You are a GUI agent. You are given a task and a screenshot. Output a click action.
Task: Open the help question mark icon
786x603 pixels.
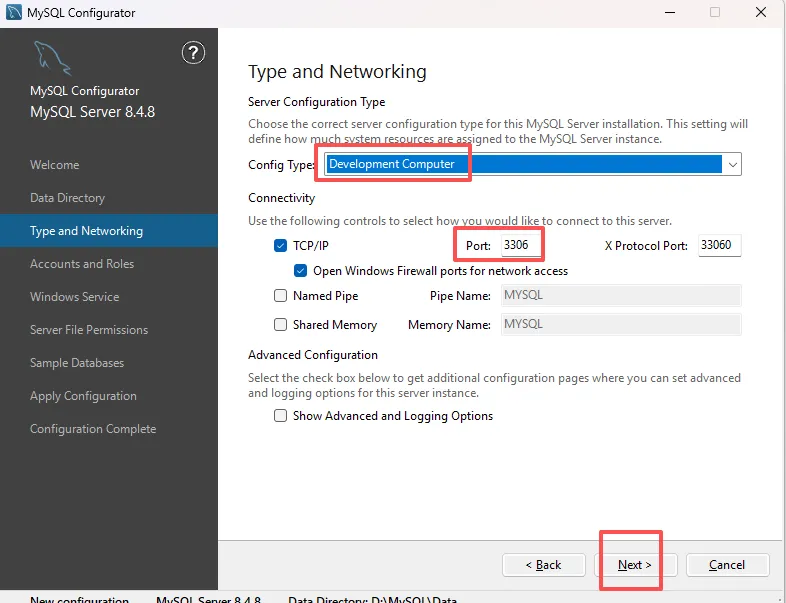coord(193,53)
